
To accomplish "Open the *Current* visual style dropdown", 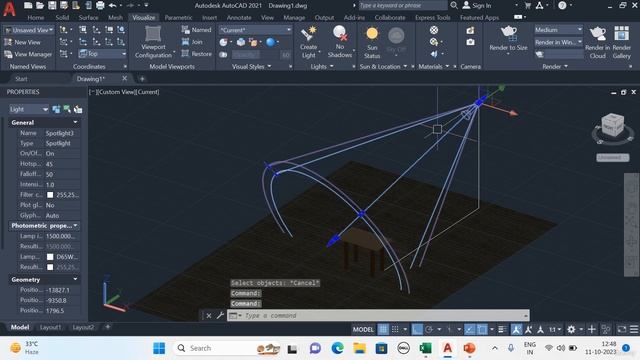I will [x=256, y=30].
